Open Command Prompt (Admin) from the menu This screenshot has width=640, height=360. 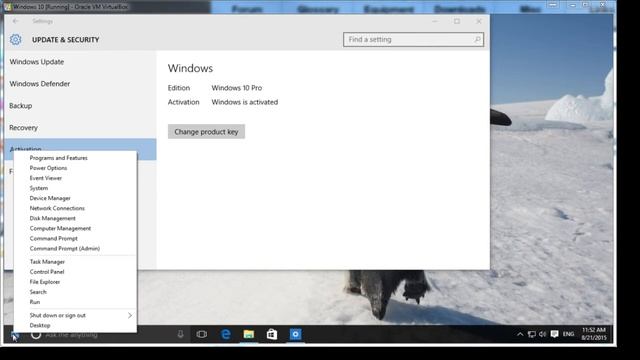pyautogui.click(x=76, y=249)
